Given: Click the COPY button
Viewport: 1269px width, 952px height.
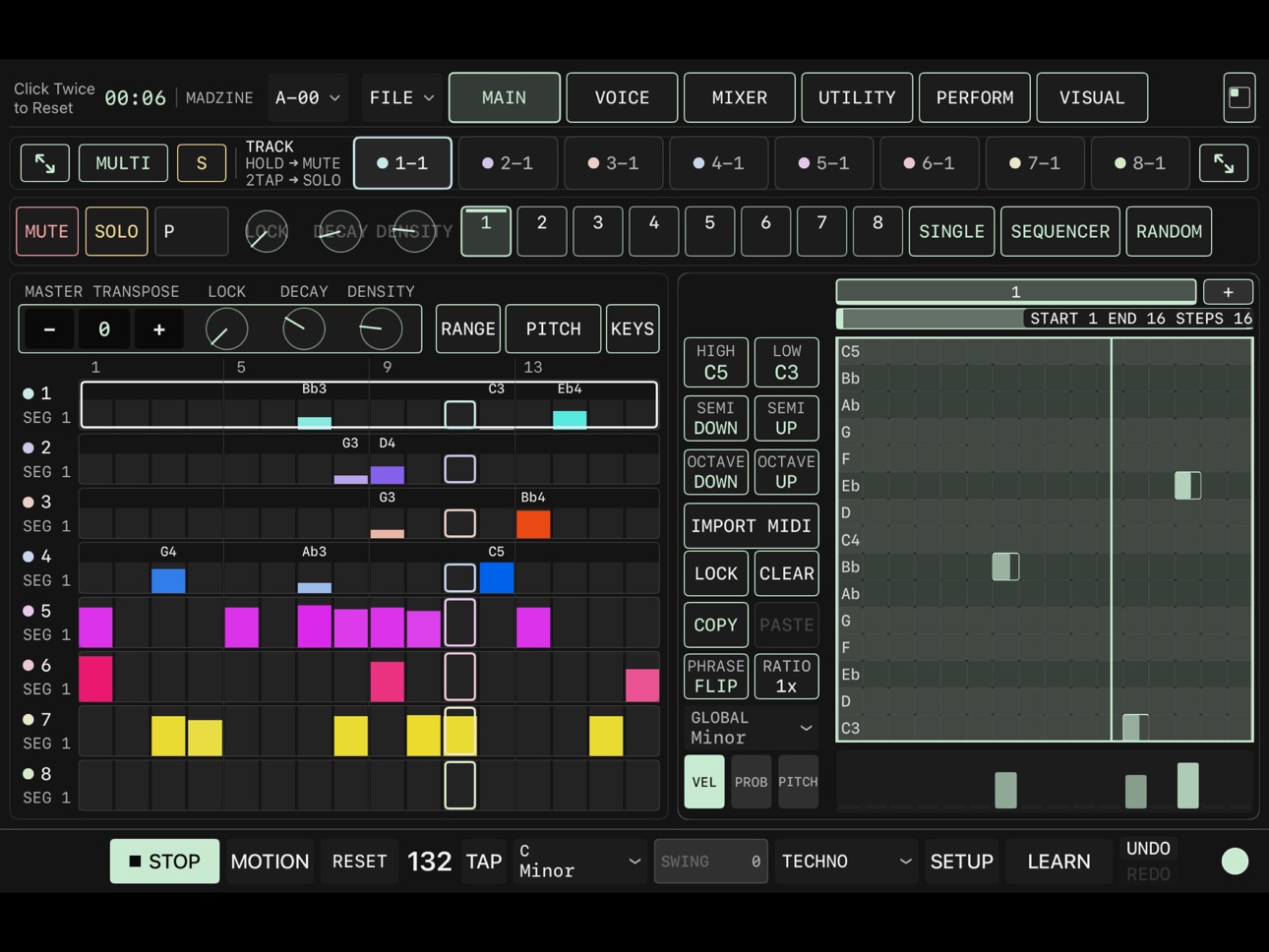Looking at the screenshot, I should coord(716,625).
